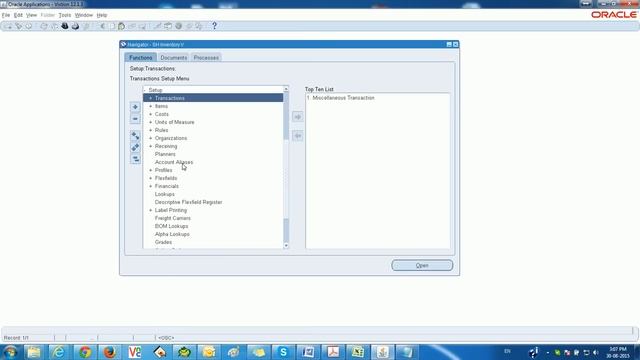Click the Windows Start button

click(10, 352)
